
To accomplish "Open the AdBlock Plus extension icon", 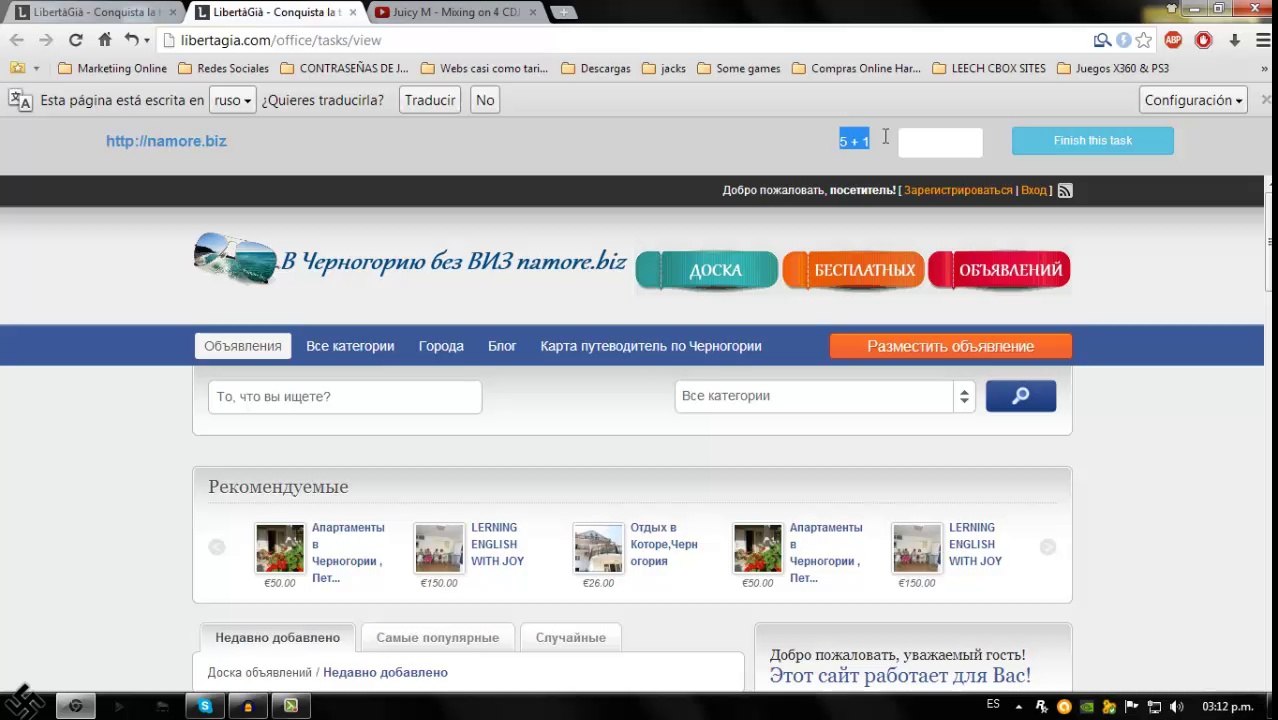I will tap(1173, 40).
